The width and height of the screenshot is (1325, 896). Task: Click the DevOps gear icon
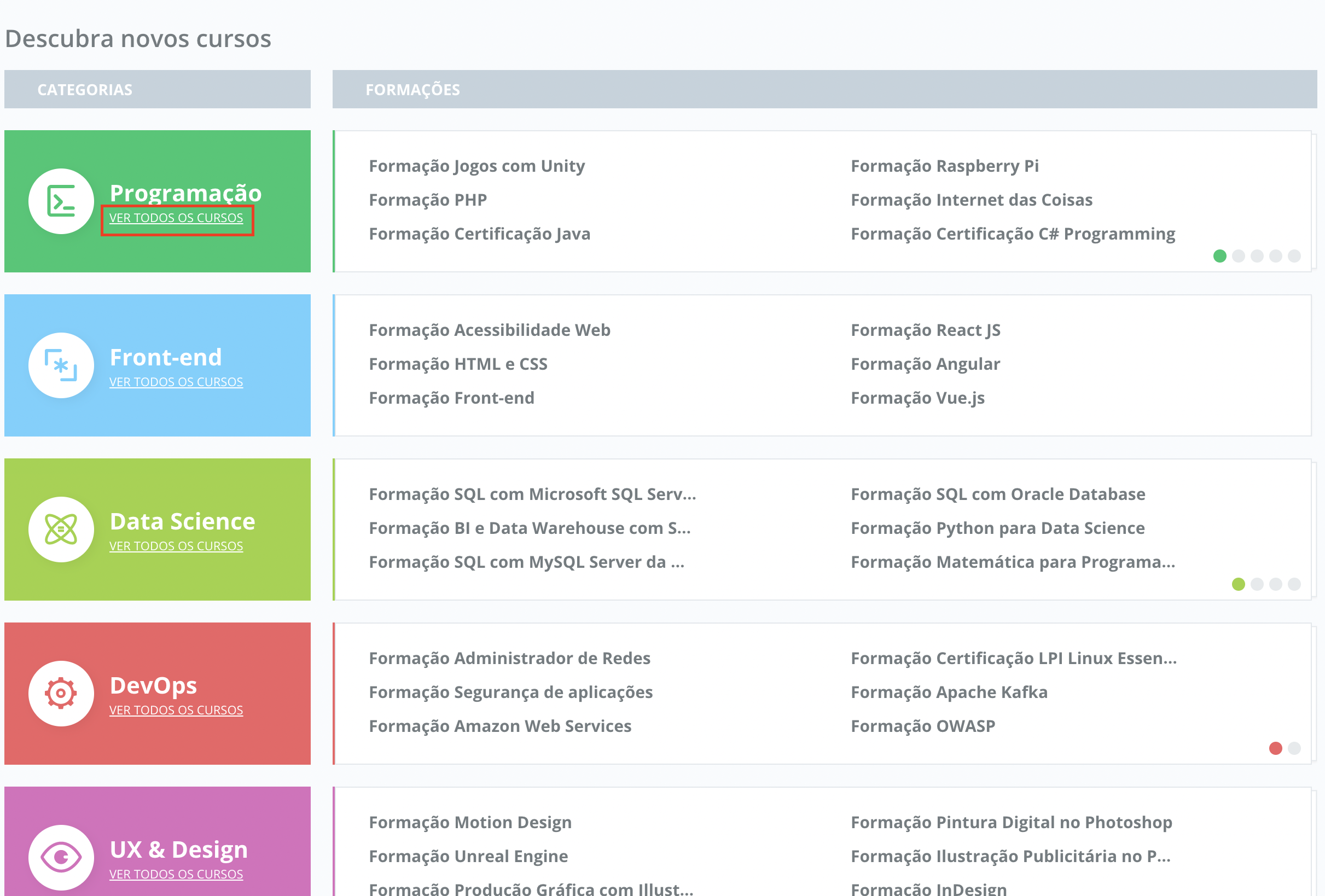(x=61, y=694)
